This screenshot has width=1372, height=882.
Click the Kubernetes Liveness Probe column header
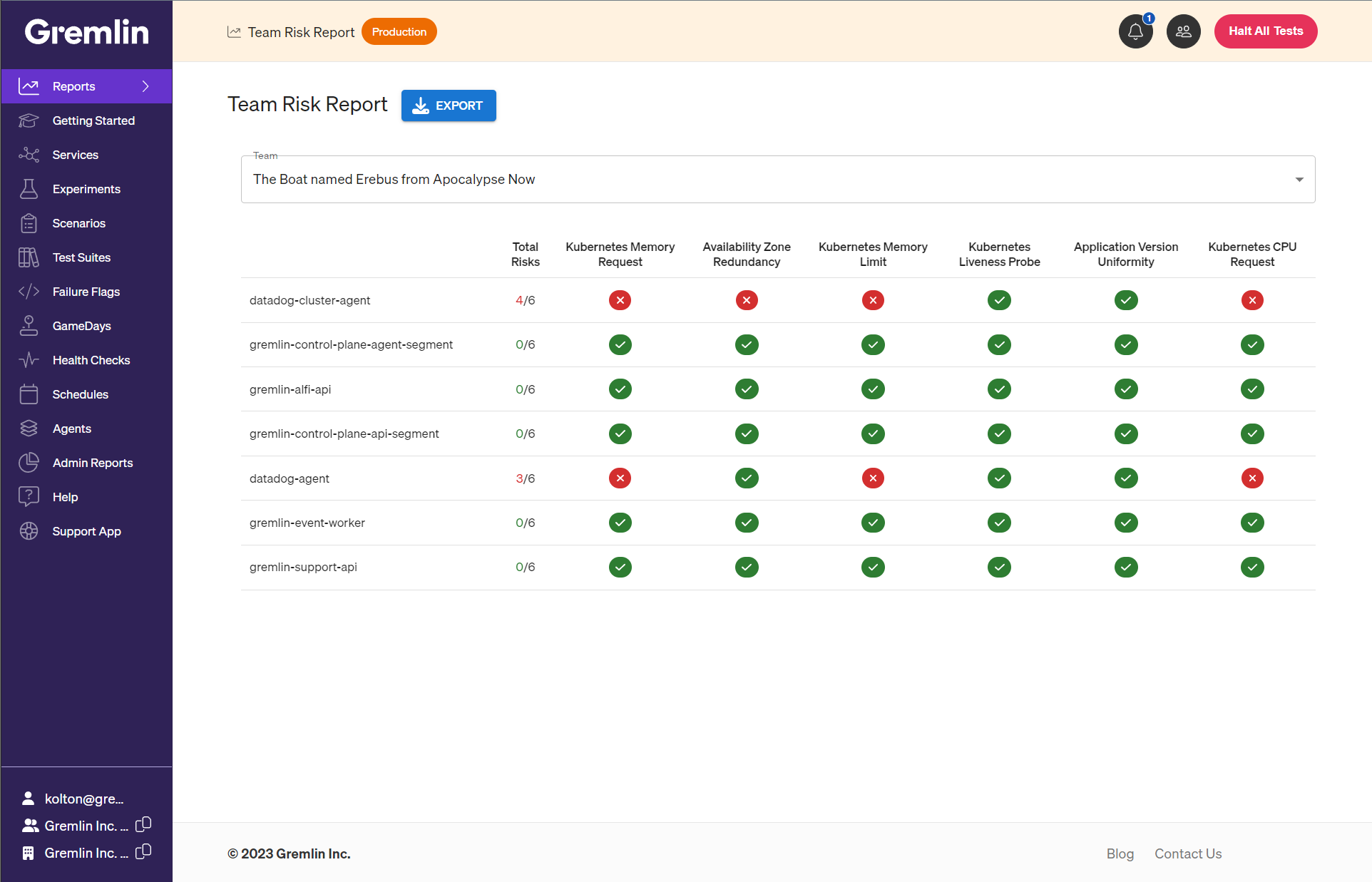point(999,254)
